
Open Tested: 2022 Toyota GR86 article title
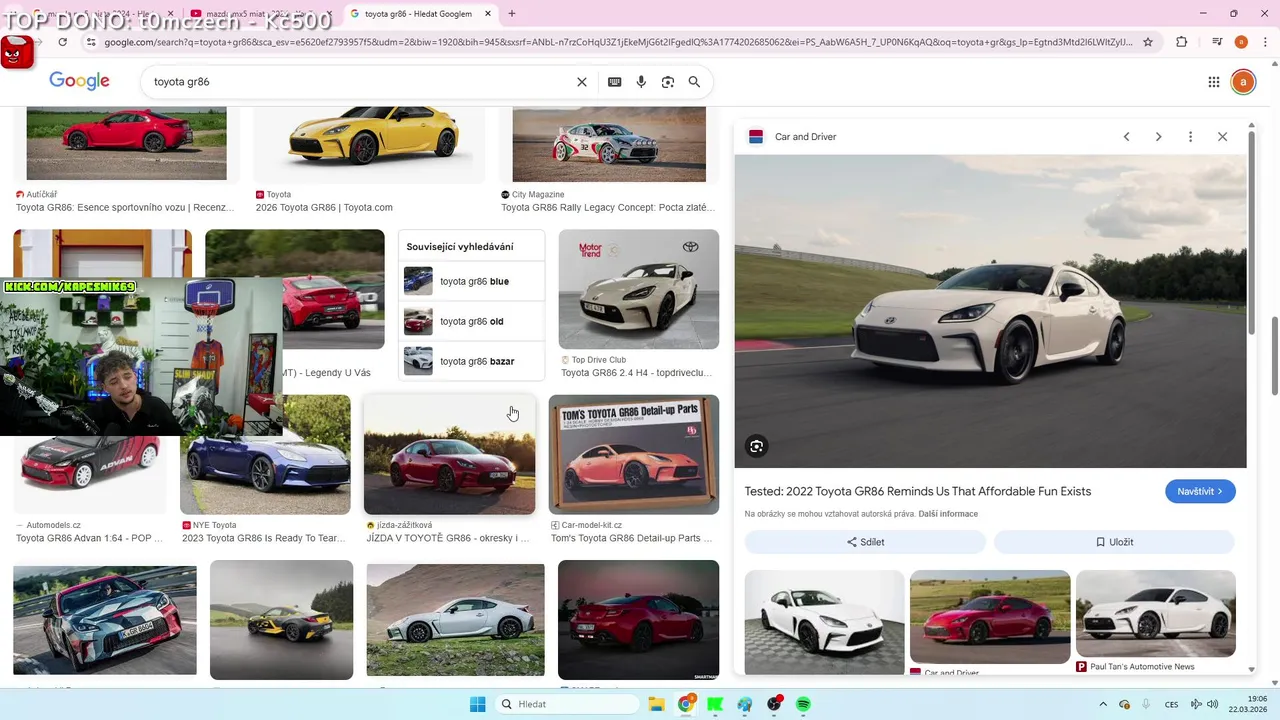[917, 491]
